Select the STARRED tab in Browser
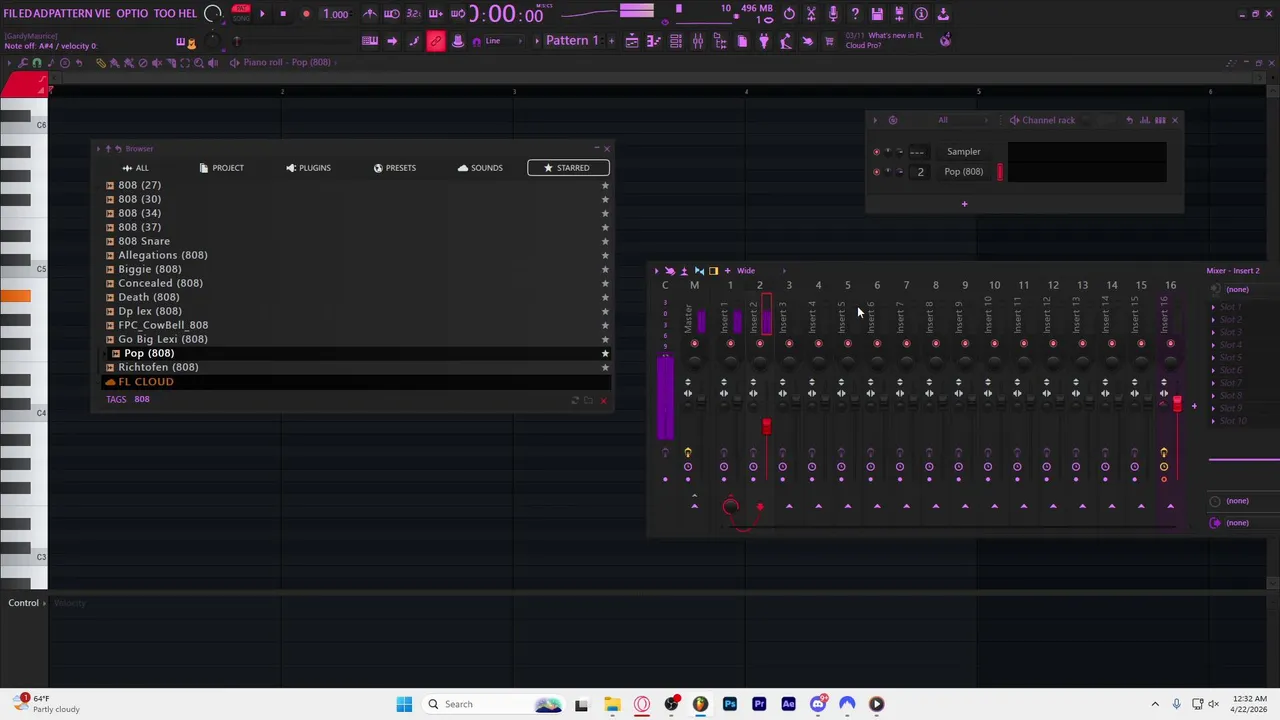1280x720 pixels. [x=567, y=168]
